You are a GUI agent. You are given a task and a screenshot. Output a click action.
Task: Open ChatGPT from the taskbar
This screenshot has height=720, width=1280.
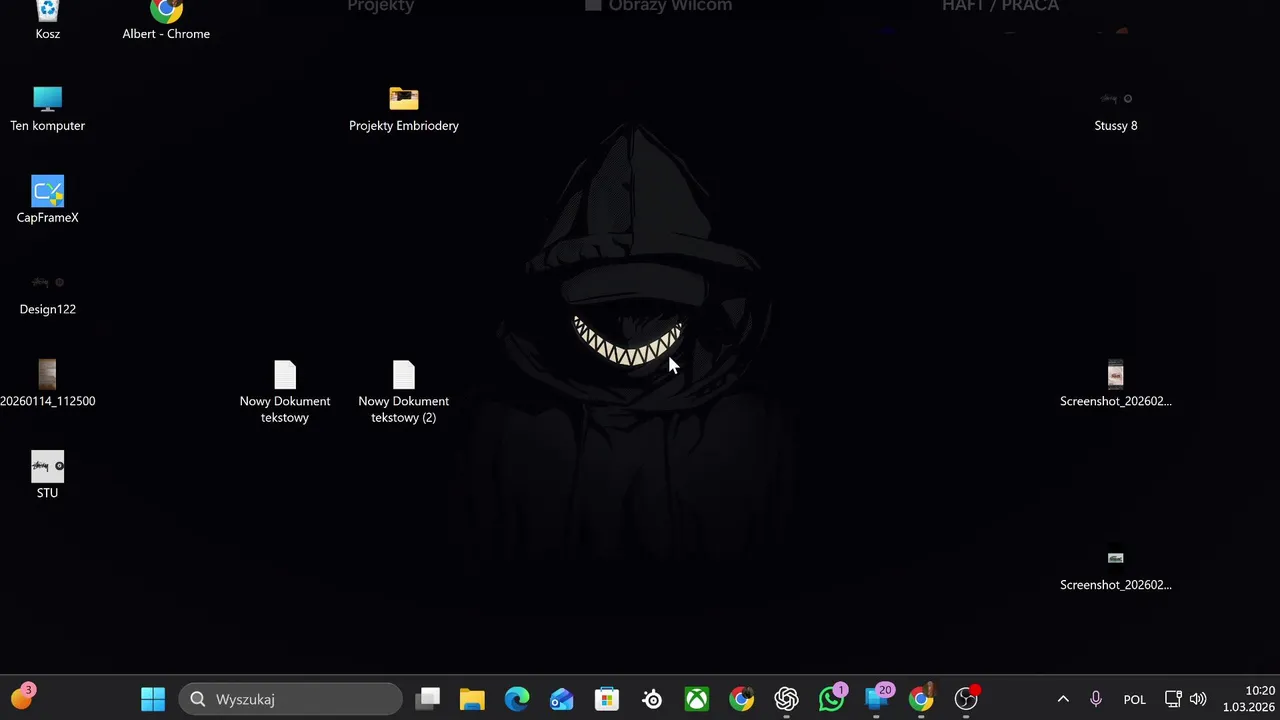(787, 699)
